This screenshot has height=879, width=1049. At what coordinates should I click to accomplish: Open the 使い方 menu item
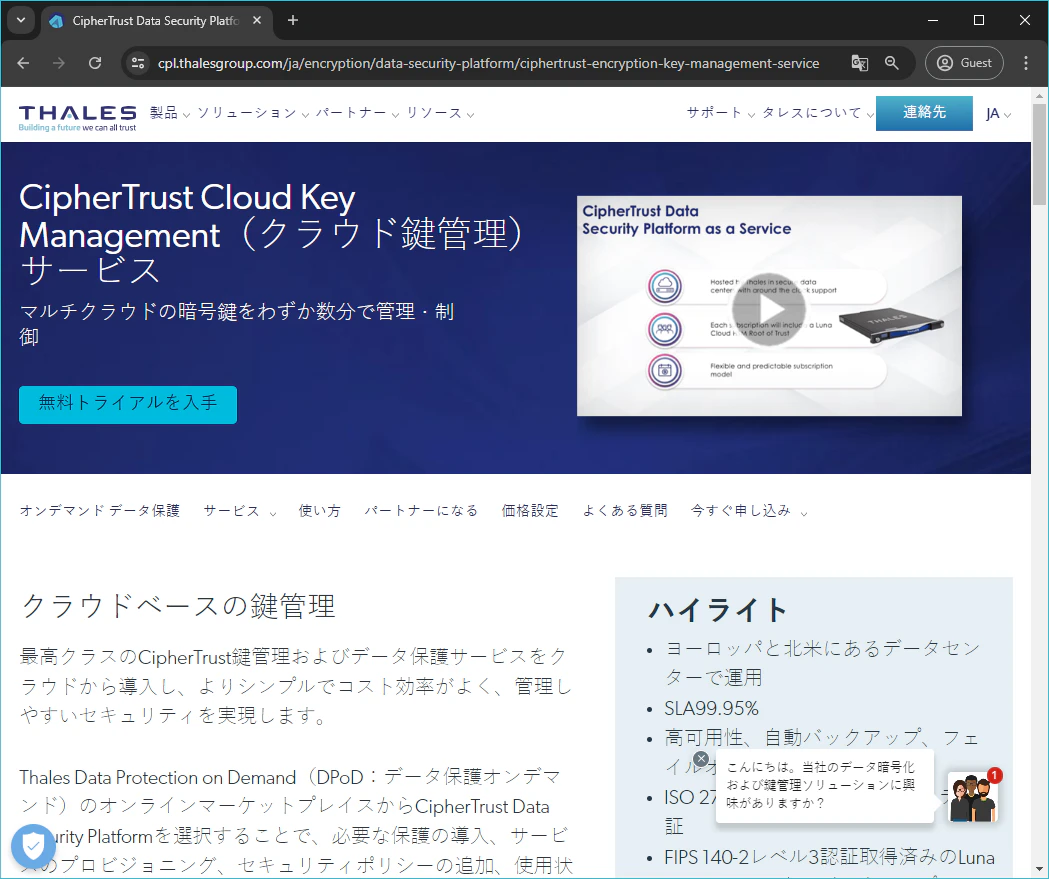coord(319,510)
